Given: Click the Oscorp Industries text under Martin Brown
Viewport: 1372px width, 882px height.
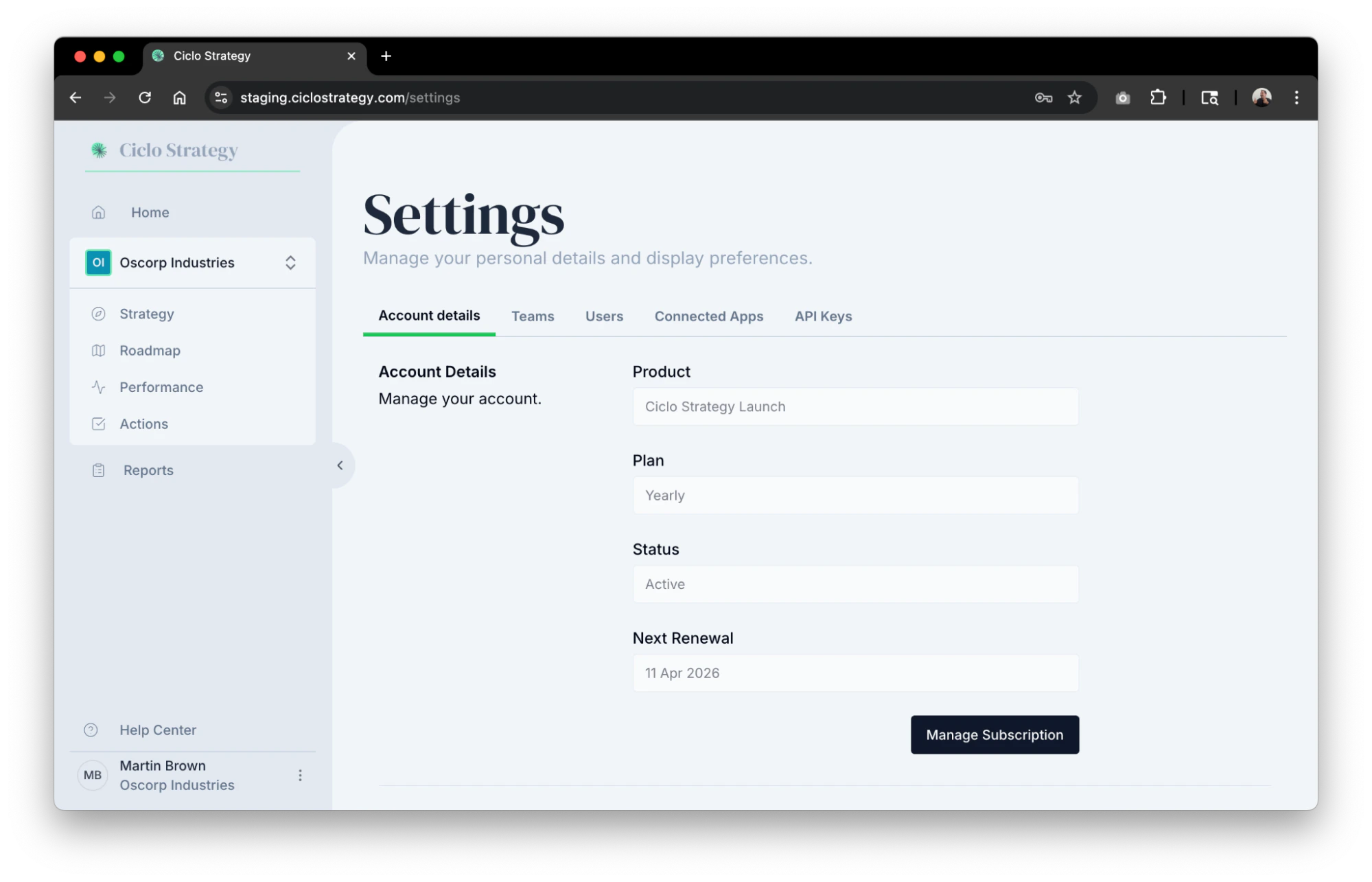Looking at the screenshot, I should point(177,785).
